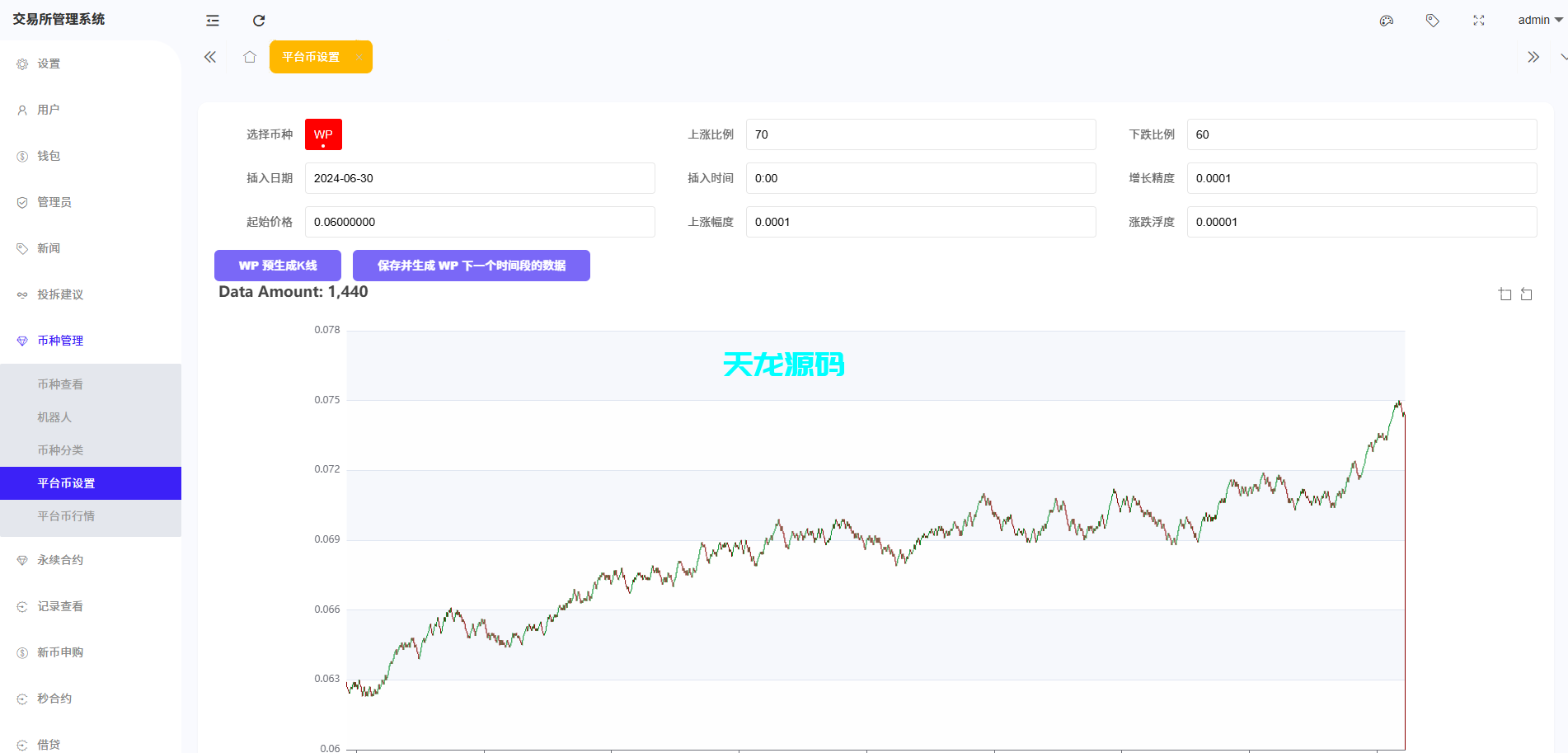Click the 交易所管理系统 logo title
The height and width of the screenshot is (753, 1568).
point(59,19)
